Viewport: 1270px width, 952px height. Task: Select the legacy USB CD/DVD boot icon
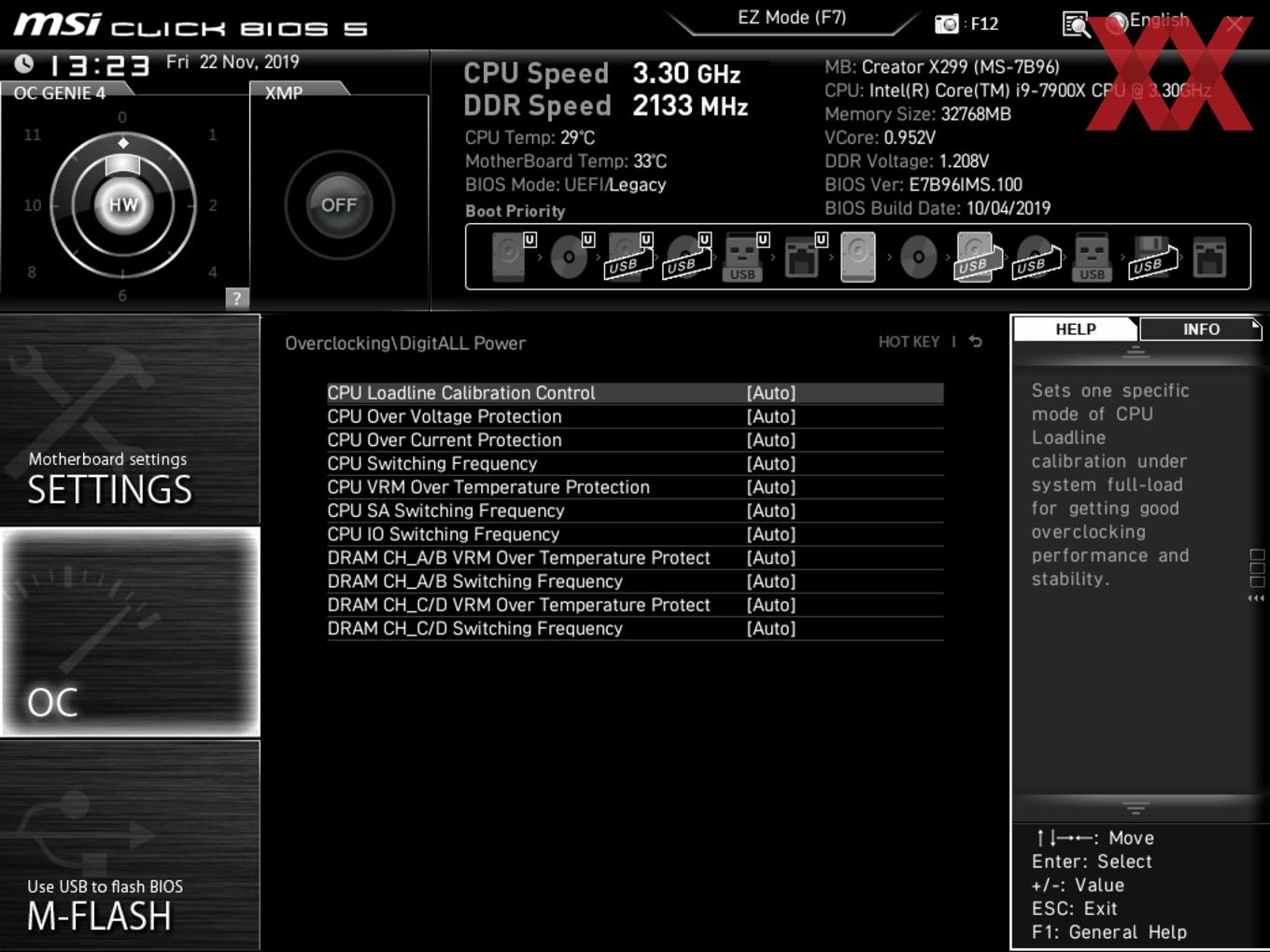[1035, 257]
